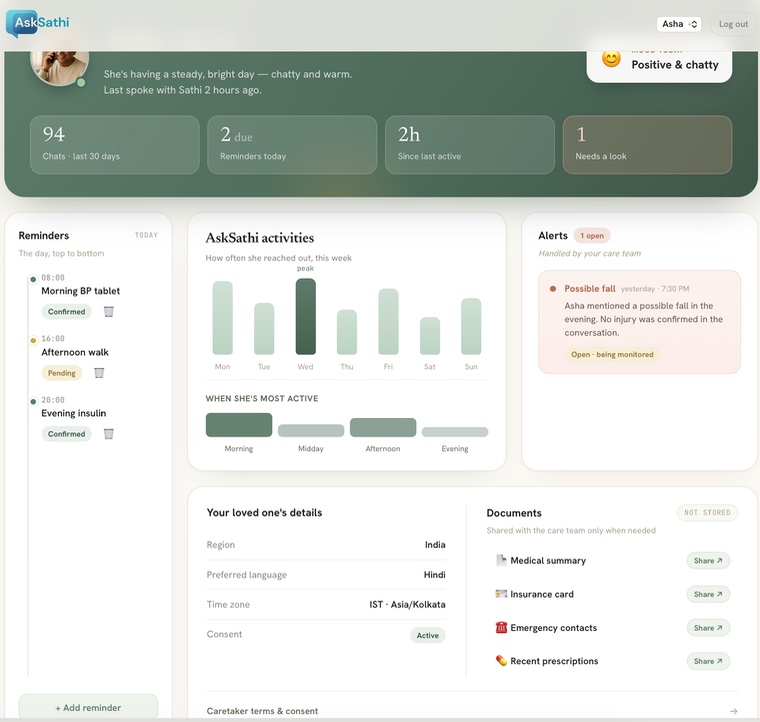Screen dimensions: 760x722
Task: Click the Tue activity bar
Action: click(x=264, y=329)
